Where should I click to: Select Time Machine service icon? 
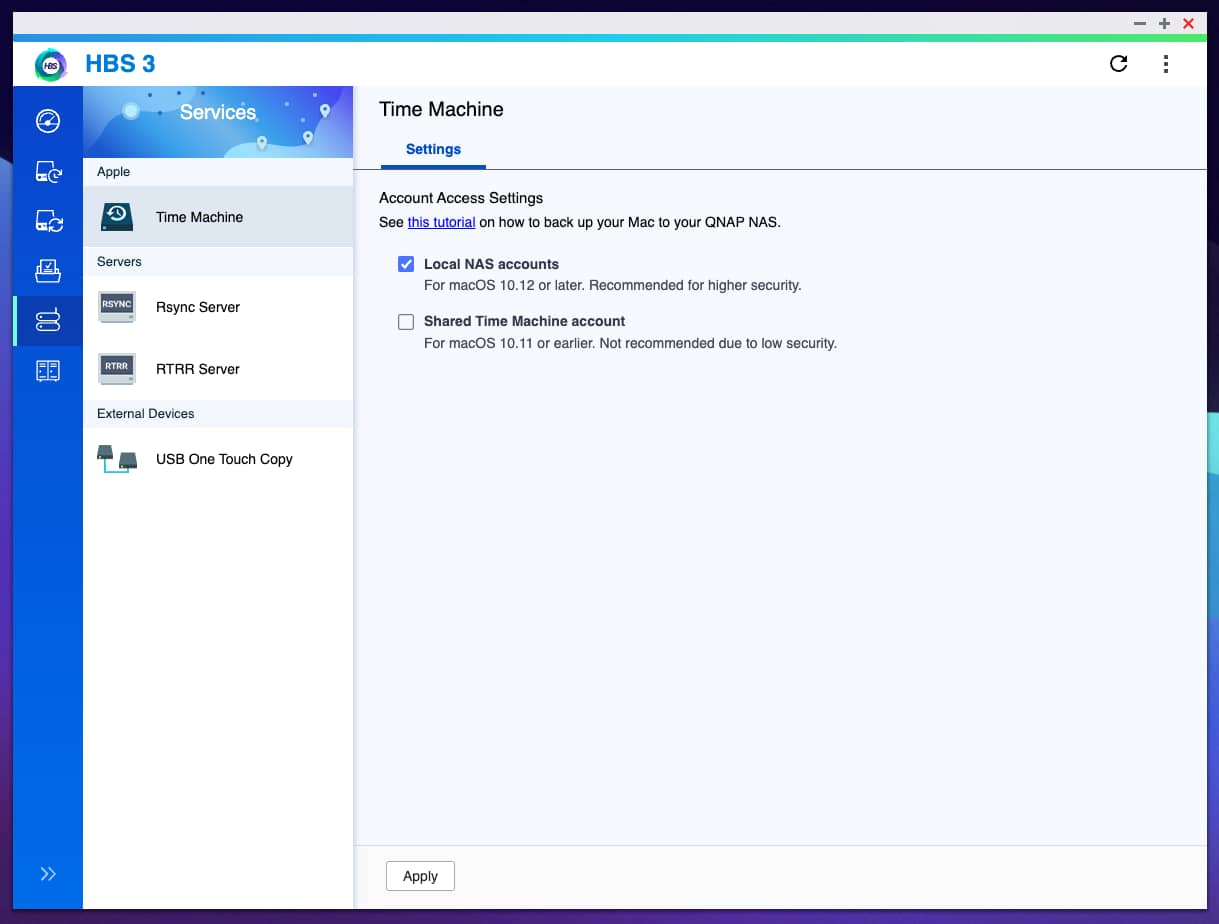tap(117, 217)
